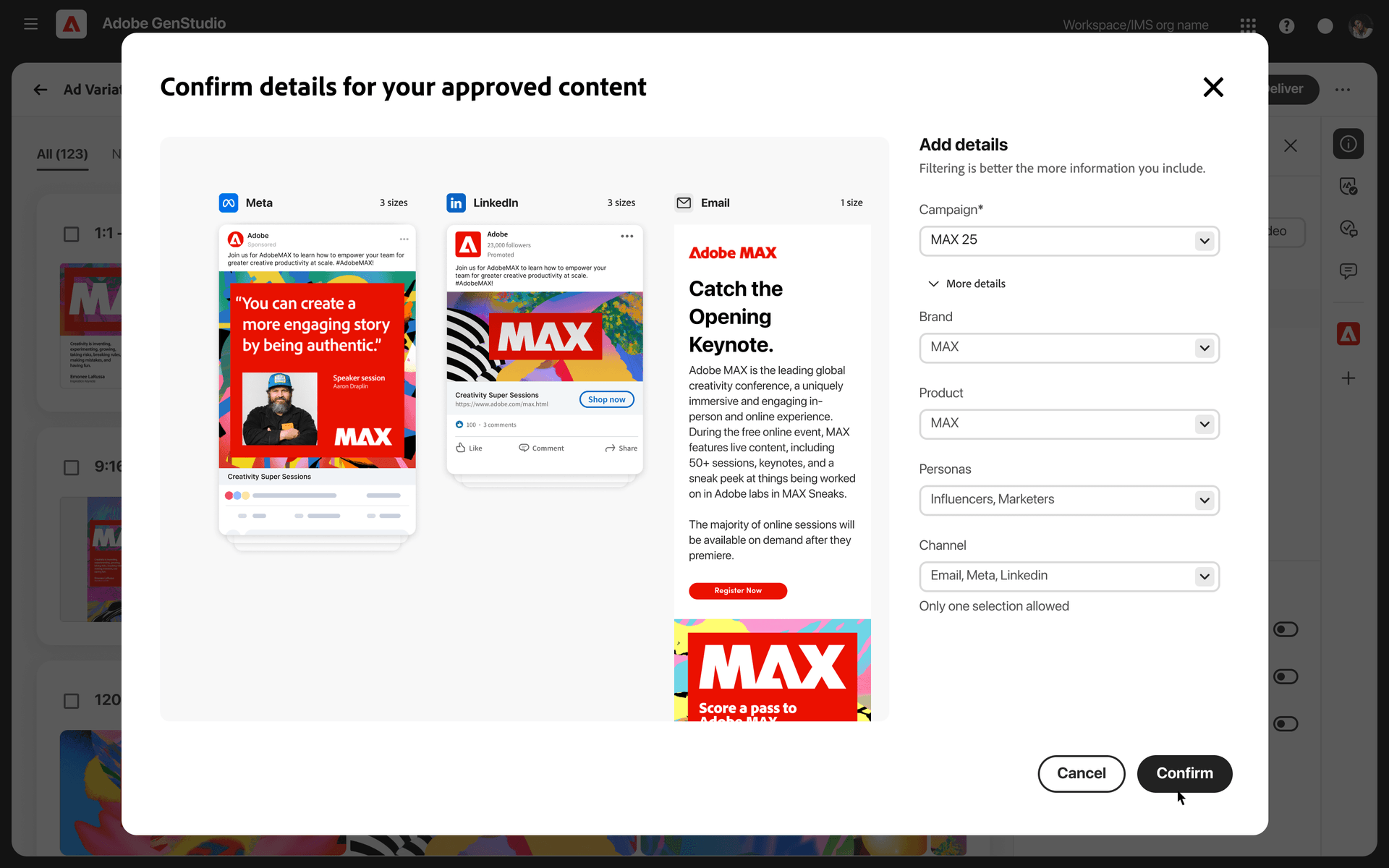Open the more options ellipsis beside Deliver
1389x868 pixels.
coord(1343,90)
